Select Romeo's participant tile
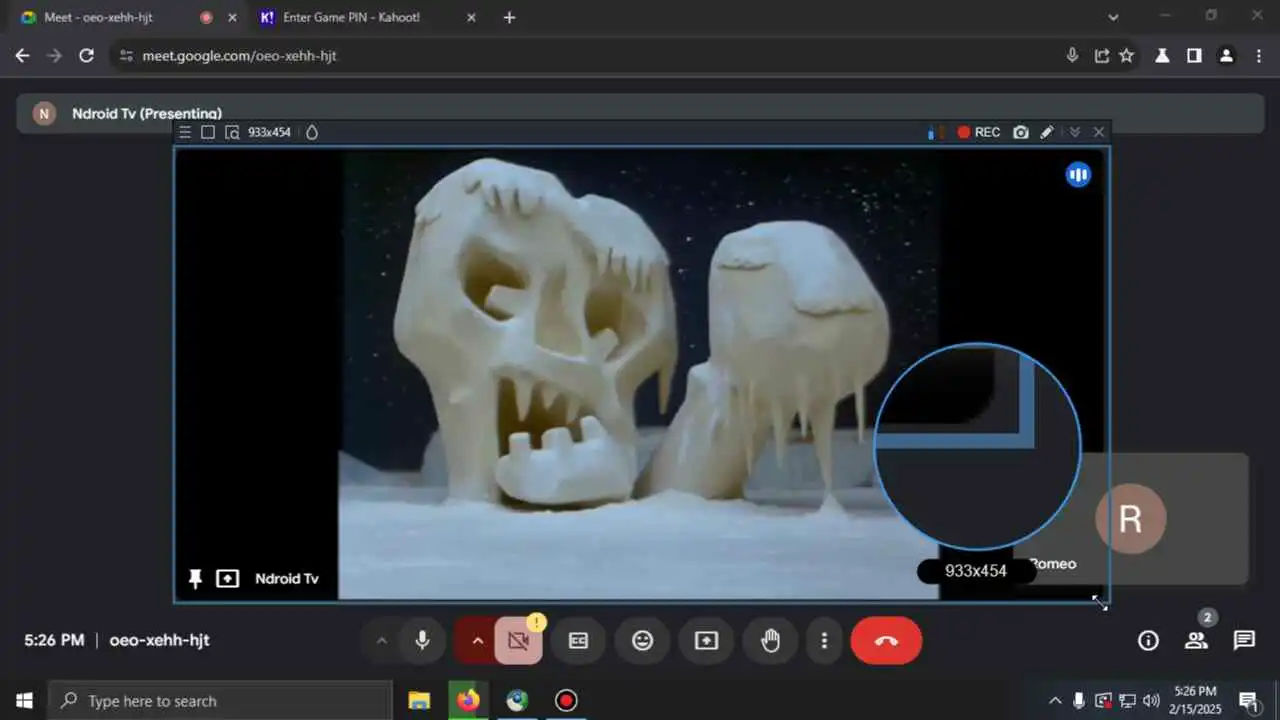 click(x=1130, y=519)
